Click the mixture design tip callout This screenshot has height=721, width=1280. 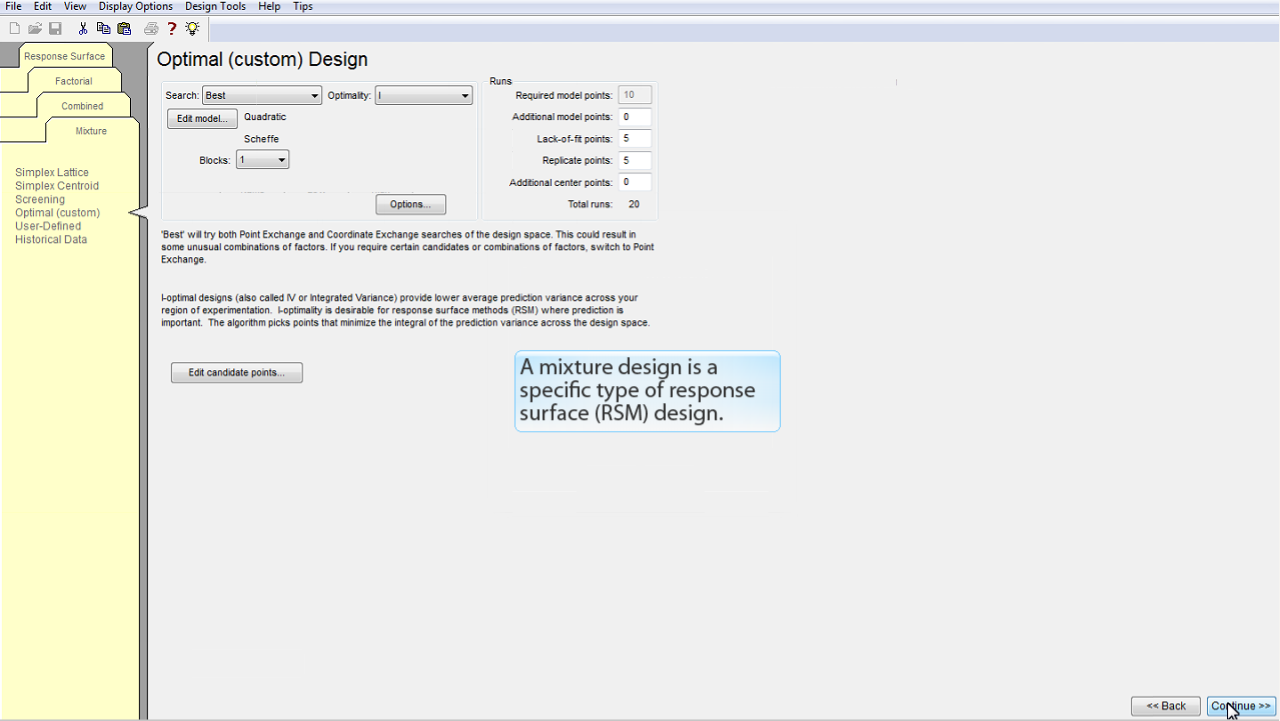tap(647, 391)
